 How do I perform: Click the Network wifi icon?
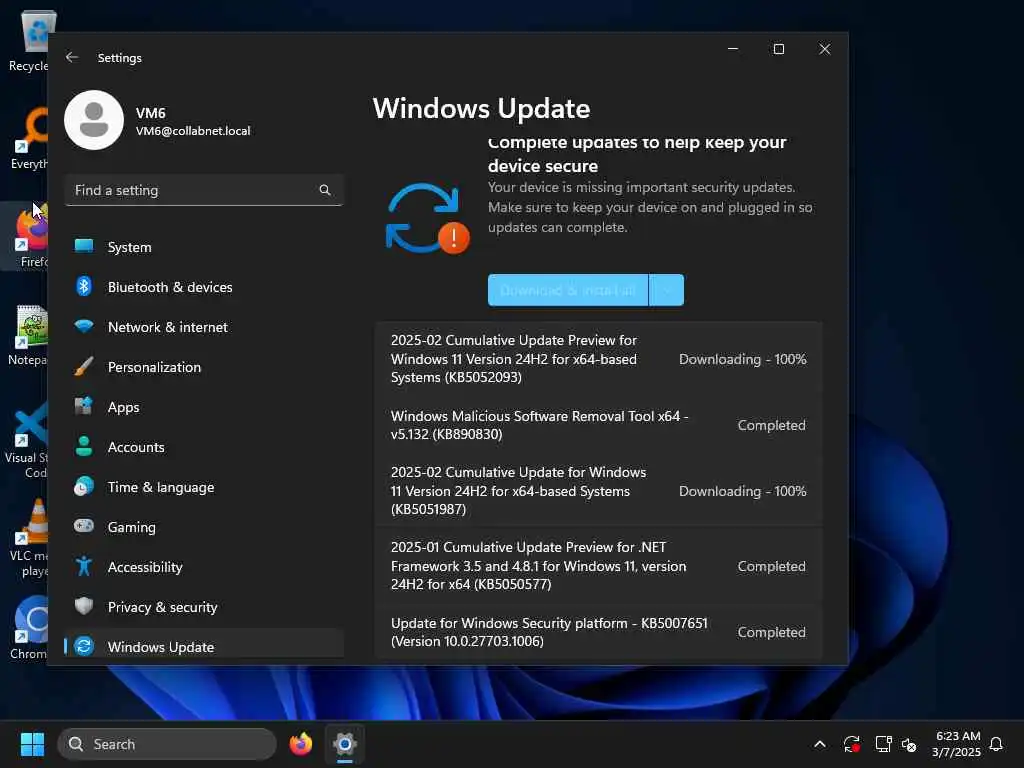coord(84,326)
